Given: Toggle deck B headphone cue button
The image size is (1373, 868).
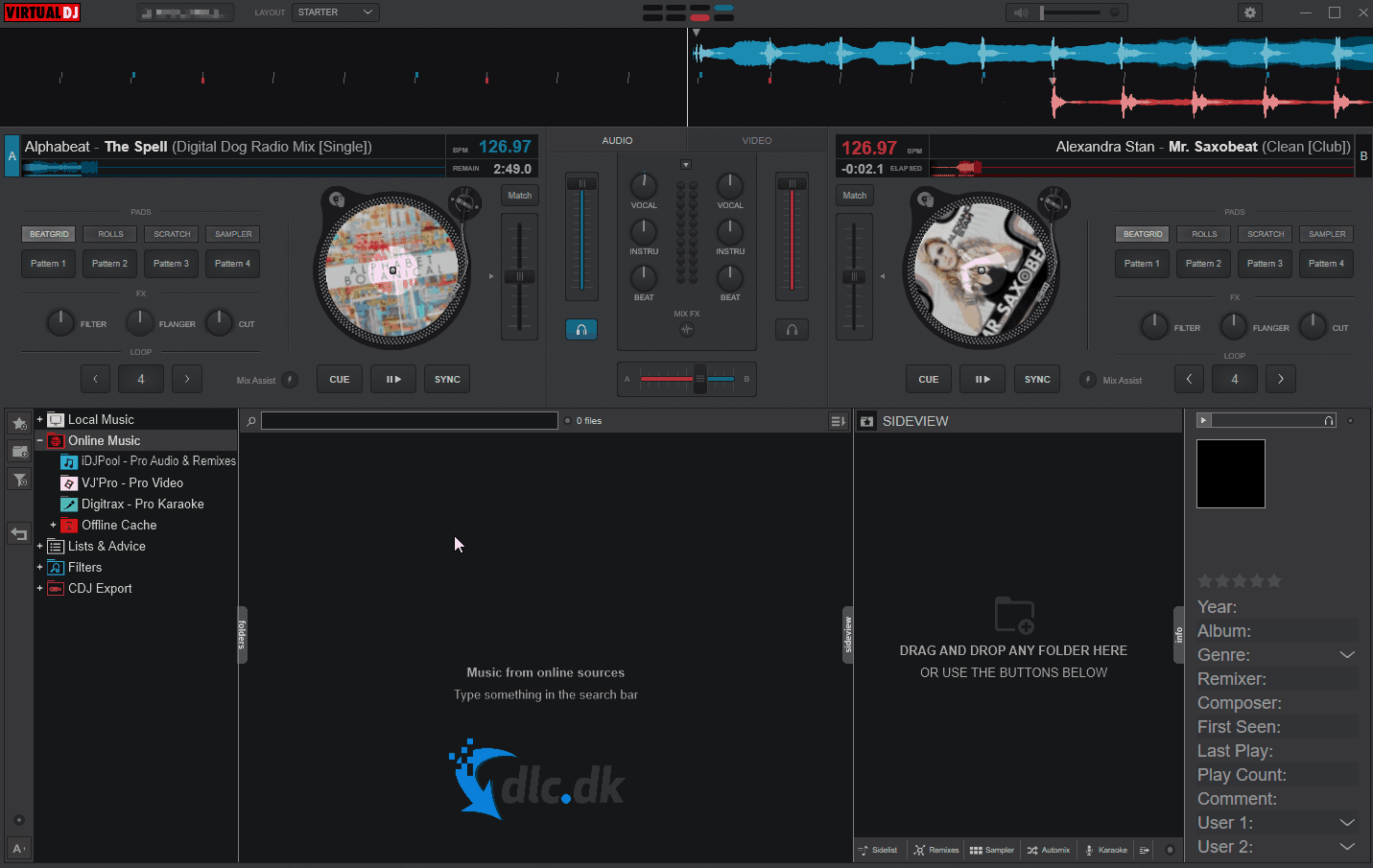Looking at the screenshot, I should tap(792, 330).
